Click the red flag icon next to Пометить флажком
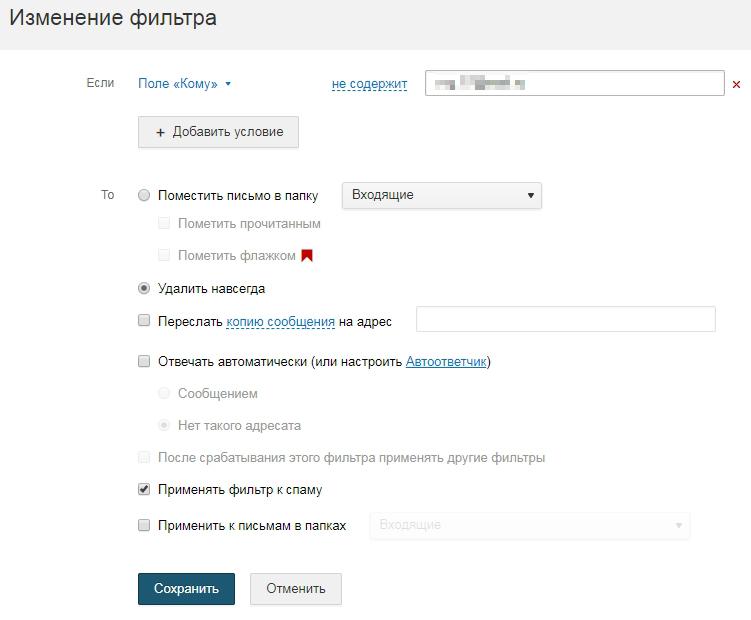 point(307,255)
